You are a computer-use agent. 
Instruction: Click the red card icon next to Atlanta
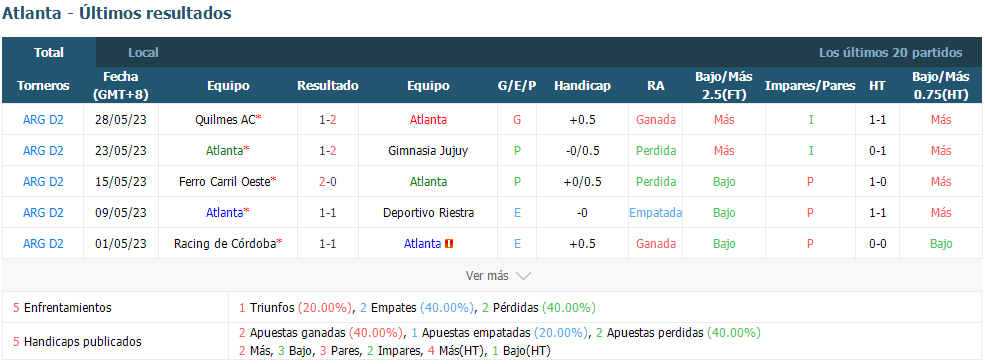click(449, 244)
